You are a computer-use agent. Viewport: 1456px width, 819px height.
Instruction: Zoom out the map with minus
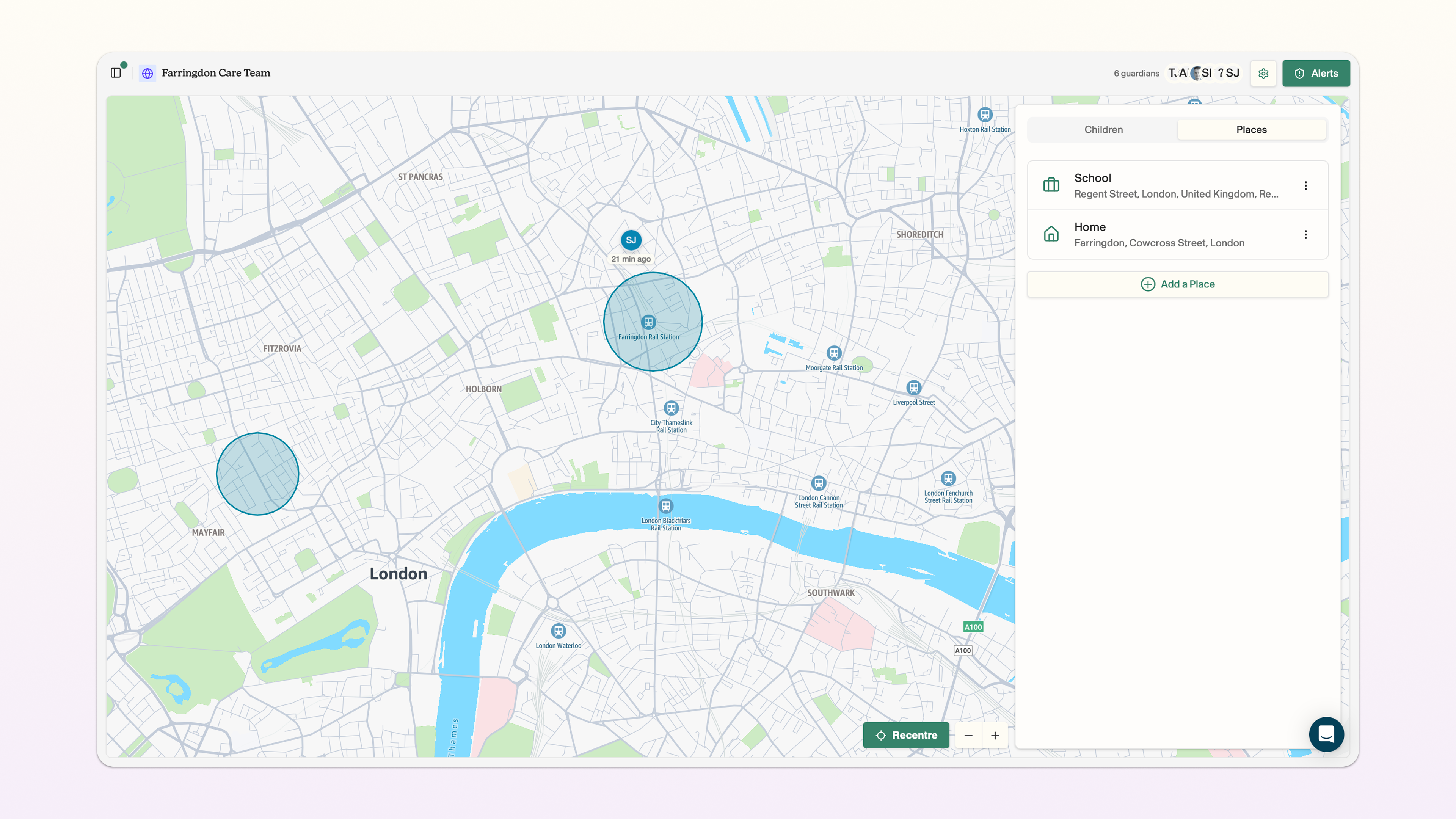click(968, 735)
